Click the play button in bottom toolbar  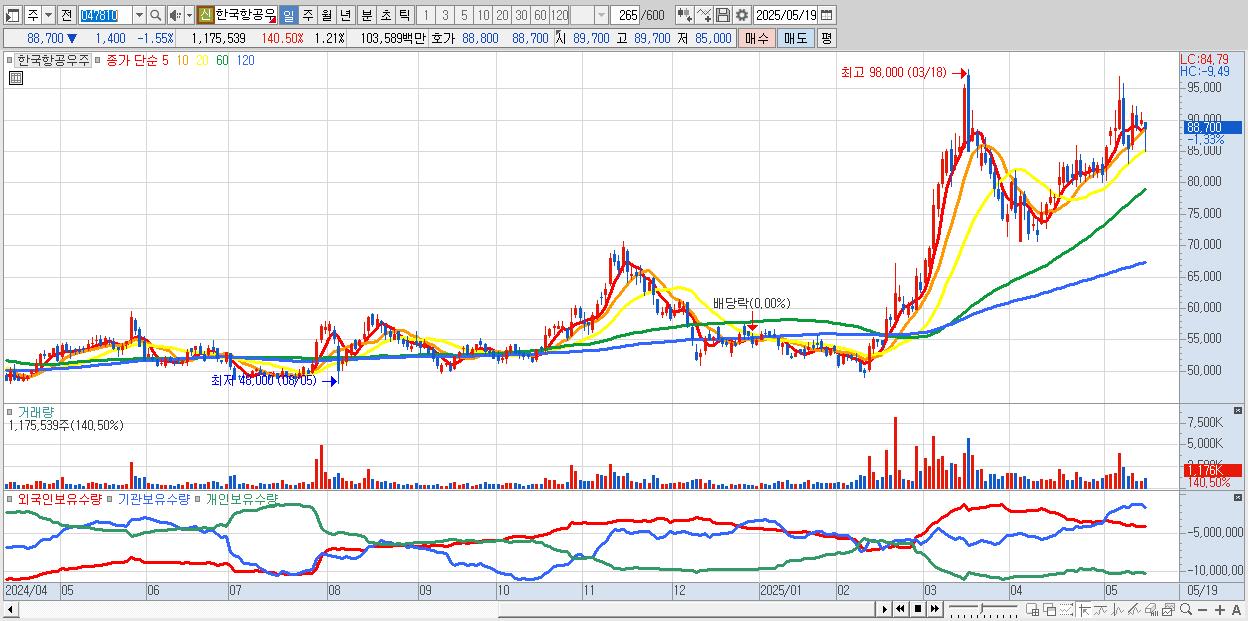tap(885, 609)
